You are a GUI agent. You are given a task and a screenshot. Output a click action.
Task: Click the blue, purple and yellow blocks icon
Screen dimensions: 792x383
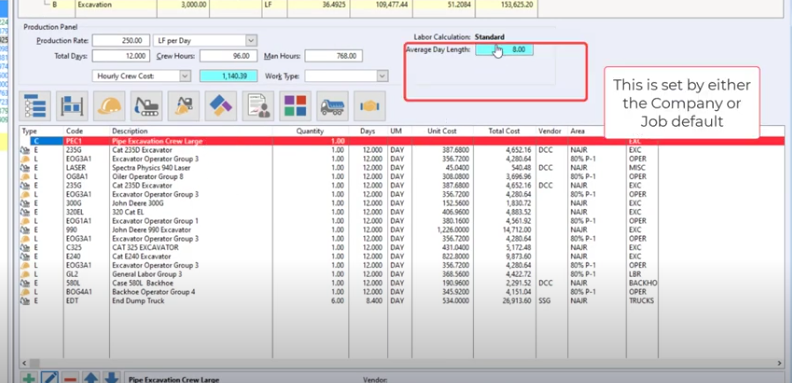221,106
